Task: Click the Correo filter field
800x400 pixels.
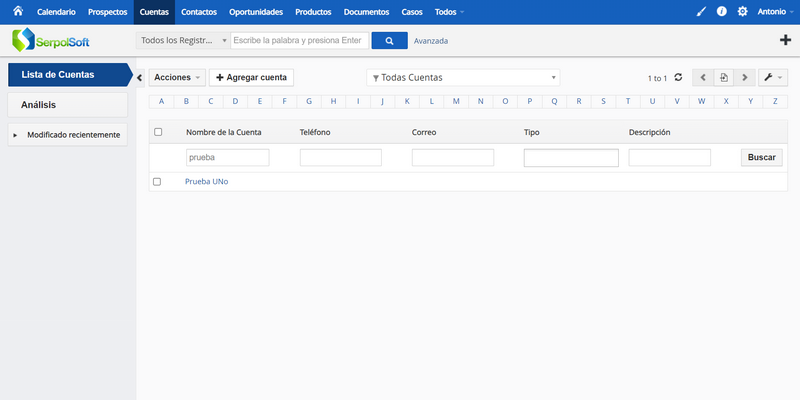Action: 453,158
